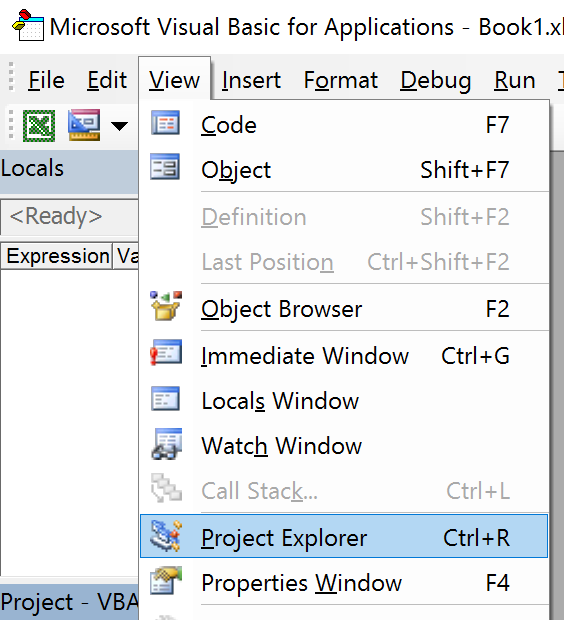Image resolution: width=564 pixels, height=620 pixels.
Task: Click the Project Explorer icon
Action: 166,536
